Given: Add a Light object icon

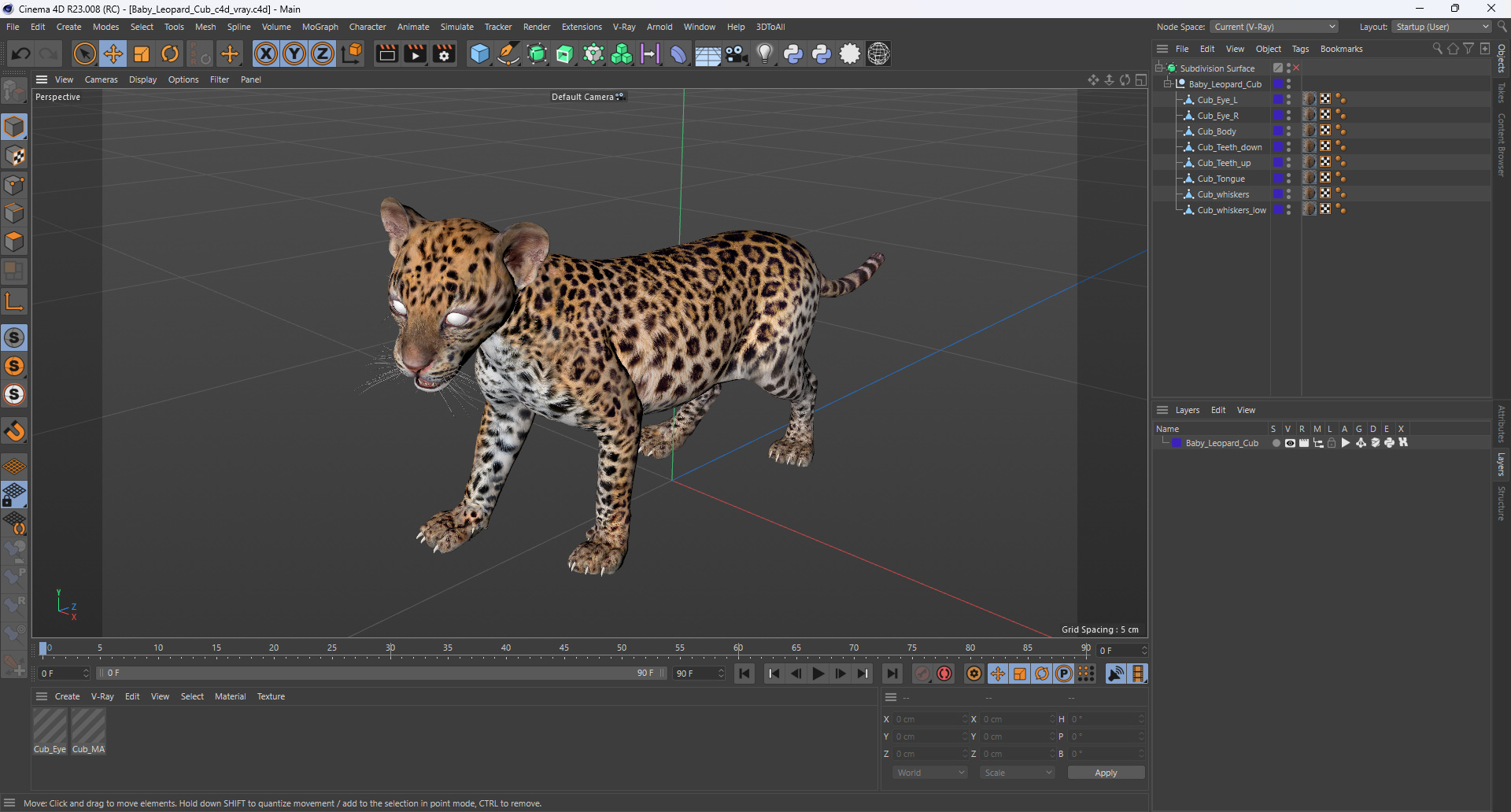Looking at the screenshot, I should pyautogui.click(x=764, y=54).
